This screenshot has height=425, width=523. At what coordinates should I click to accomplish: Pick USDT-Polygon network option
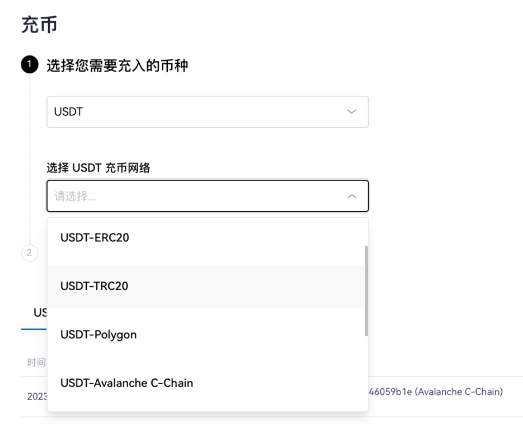205,335
